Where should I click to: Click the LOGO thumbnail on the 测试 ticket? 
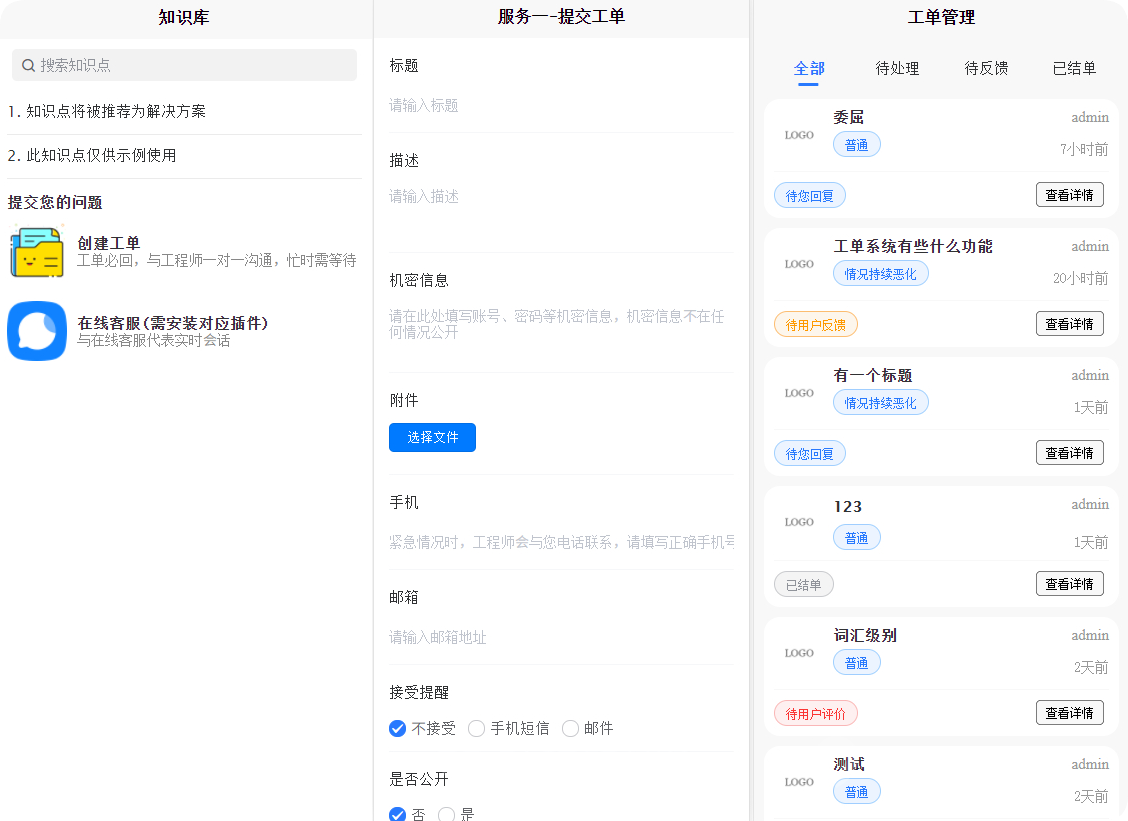799,781
